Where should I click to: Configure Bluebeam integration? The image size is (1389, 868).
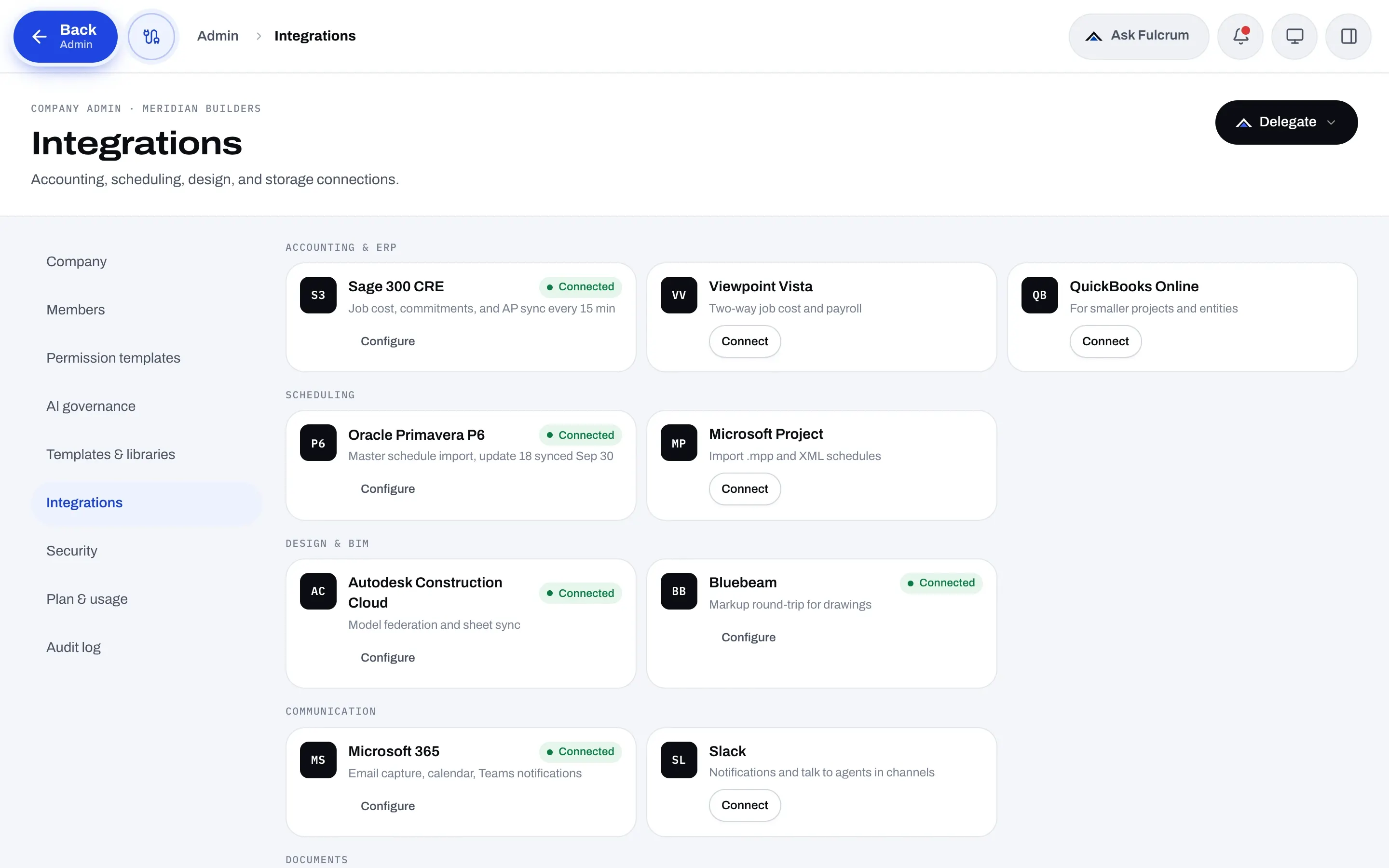pyautogui.click(x=748, y=637)
